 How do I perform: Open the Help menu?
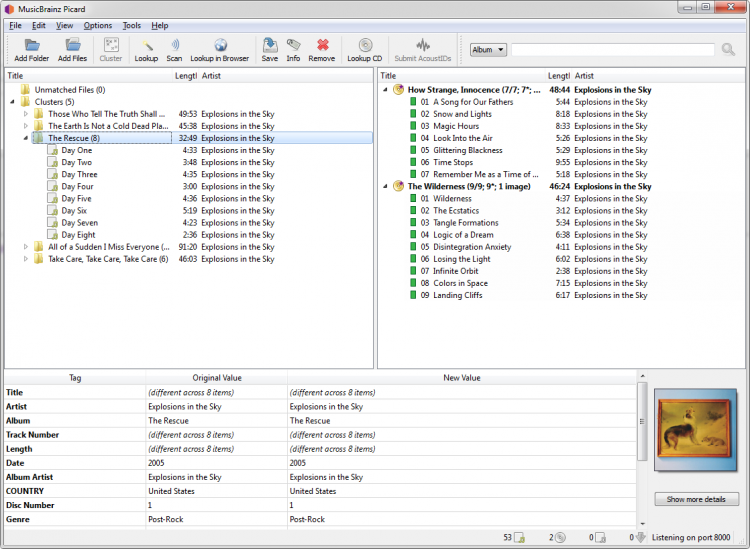tap(160, 25)
